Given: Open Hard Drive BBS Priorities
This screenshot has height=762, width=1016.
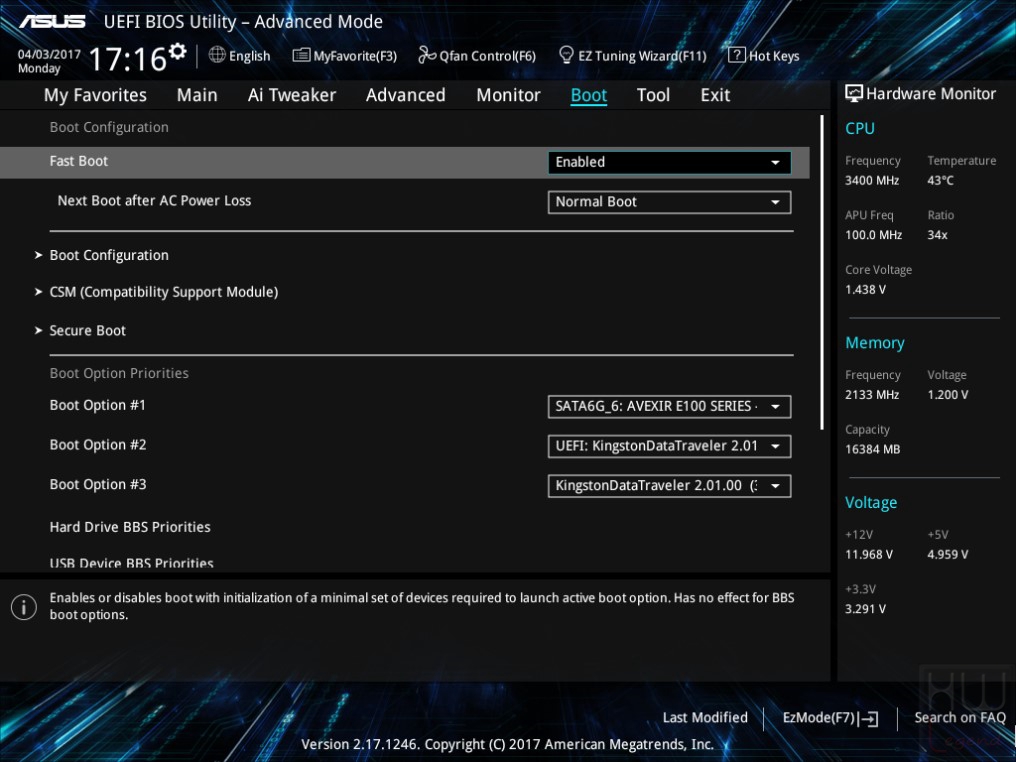Looking at the screenshot, I should pyautogui.click(x=130, y=527).
